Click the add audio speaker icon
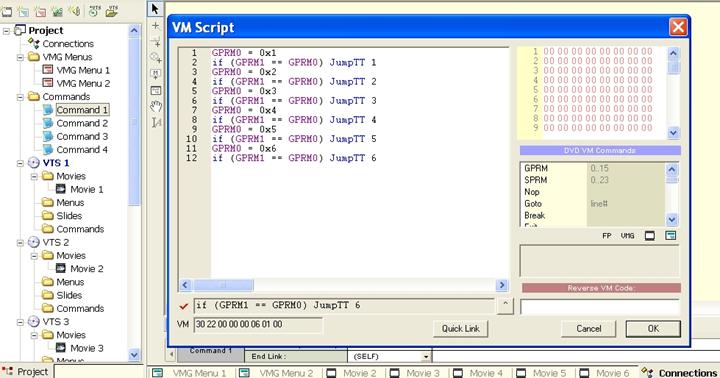The width and height of the screenshot is (720, 378). [x=74, y=11]
